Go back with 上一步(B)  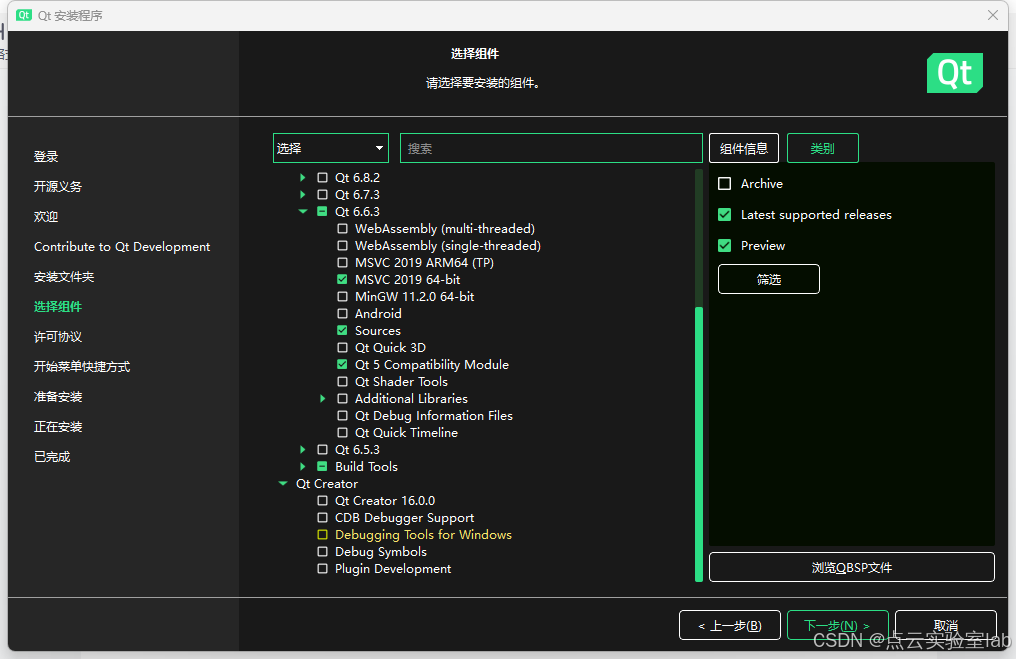tap(730, 625)
